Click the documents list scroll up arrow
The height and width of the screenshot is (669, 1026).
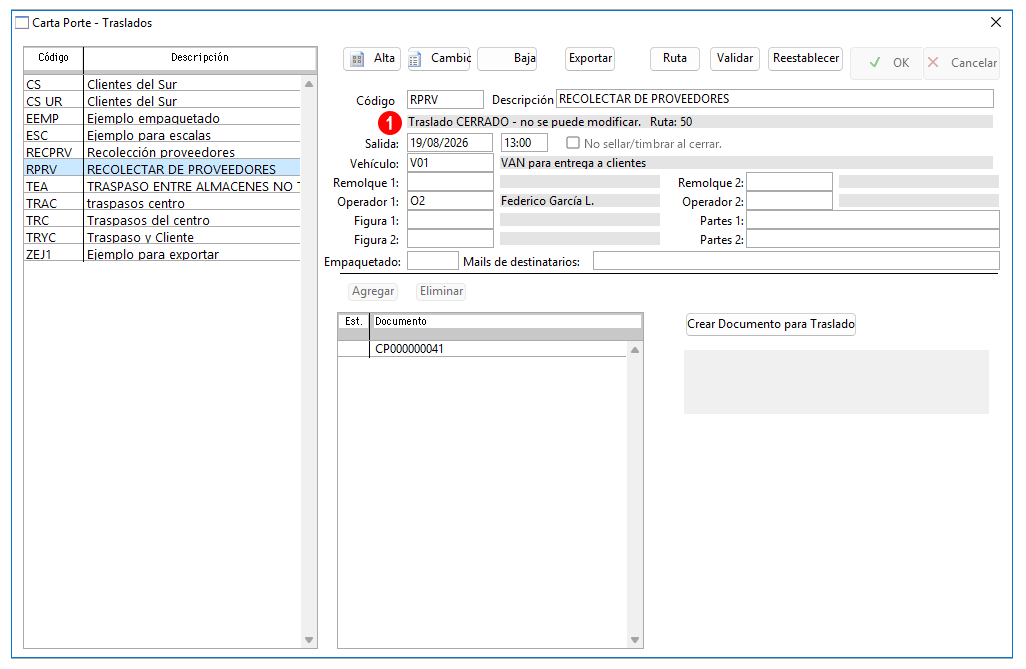[x=635, y=350]
